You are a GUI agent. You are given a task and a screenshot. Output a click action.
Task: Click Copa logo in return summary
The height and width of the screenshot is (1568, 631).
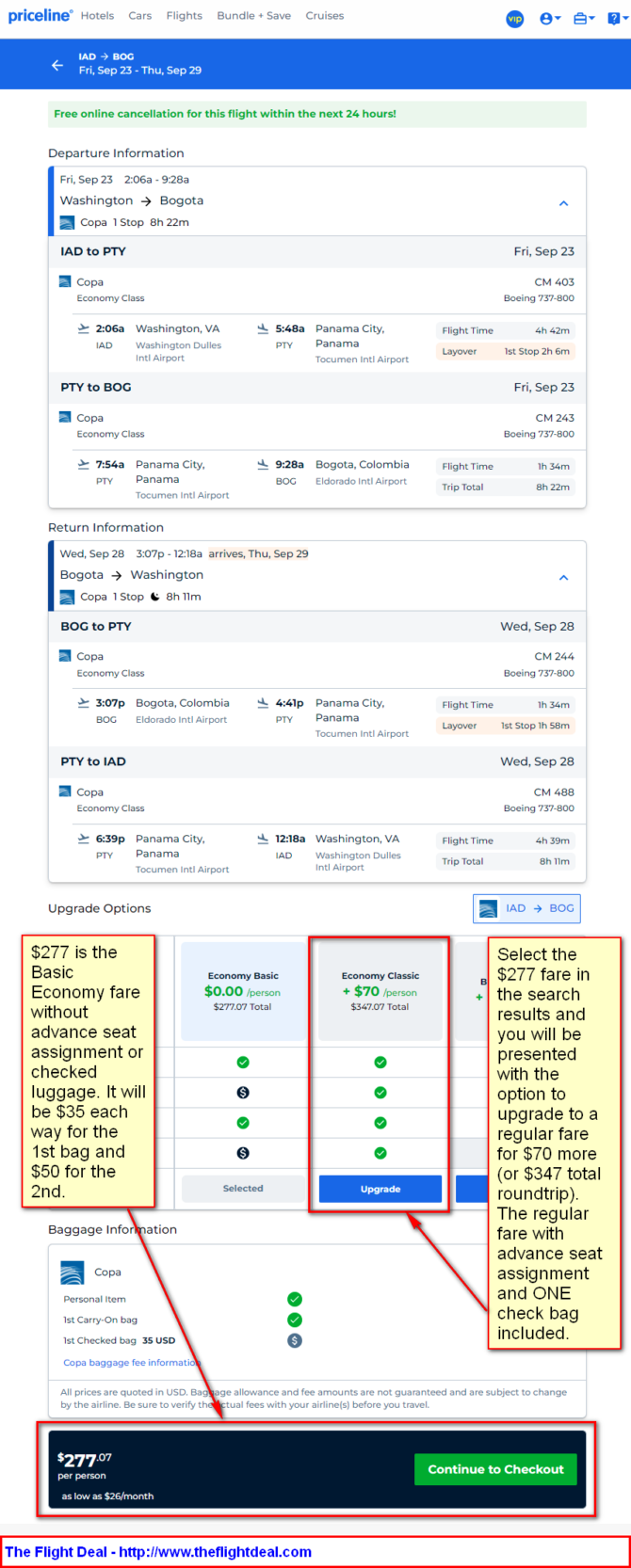coord(67,597)
